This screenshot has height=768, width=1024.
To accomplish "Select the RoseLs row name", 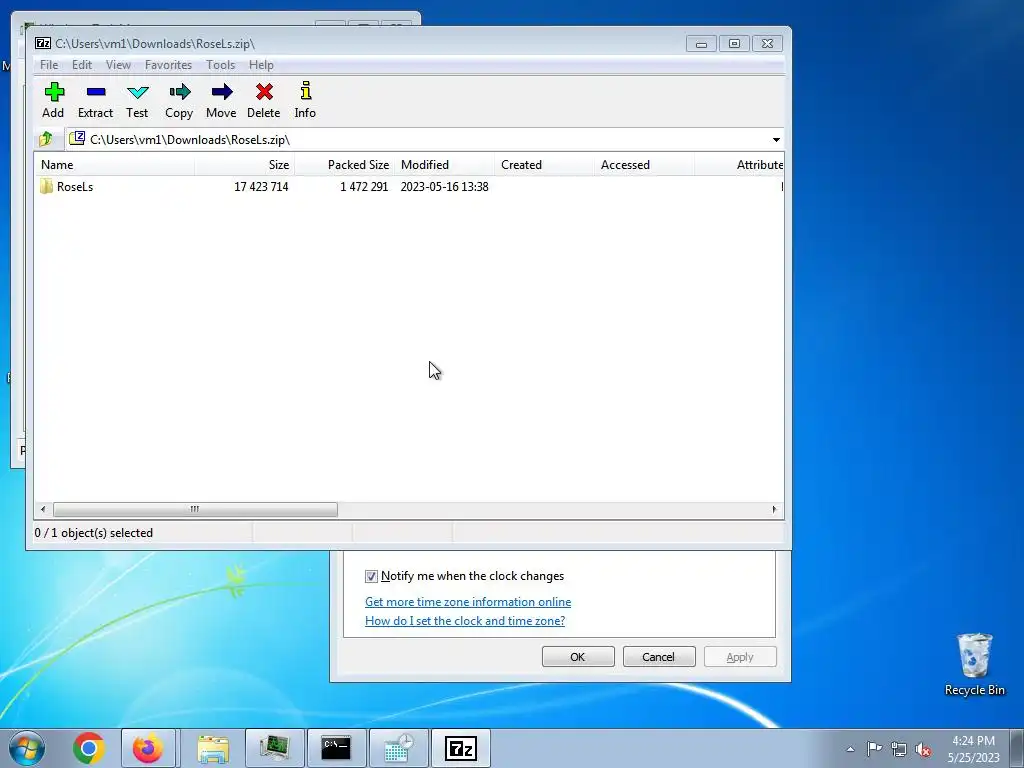I will (75, 187).
